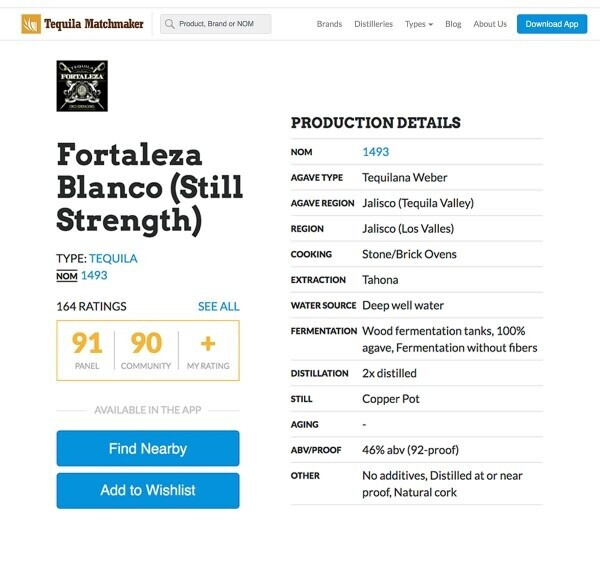Click the Tequila Matchmaker logo icon
Screen dimensions: 600x564
pos(31,24)
